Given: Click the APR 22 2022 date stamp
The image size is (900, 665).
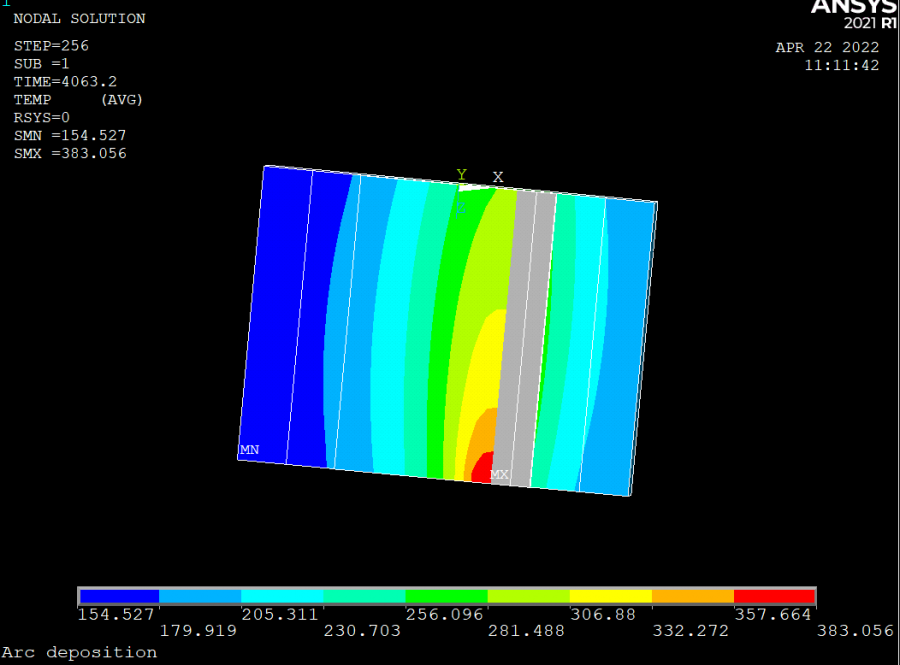Looking at the screenshot, I should pyautogui.click(x=827, y=48).
